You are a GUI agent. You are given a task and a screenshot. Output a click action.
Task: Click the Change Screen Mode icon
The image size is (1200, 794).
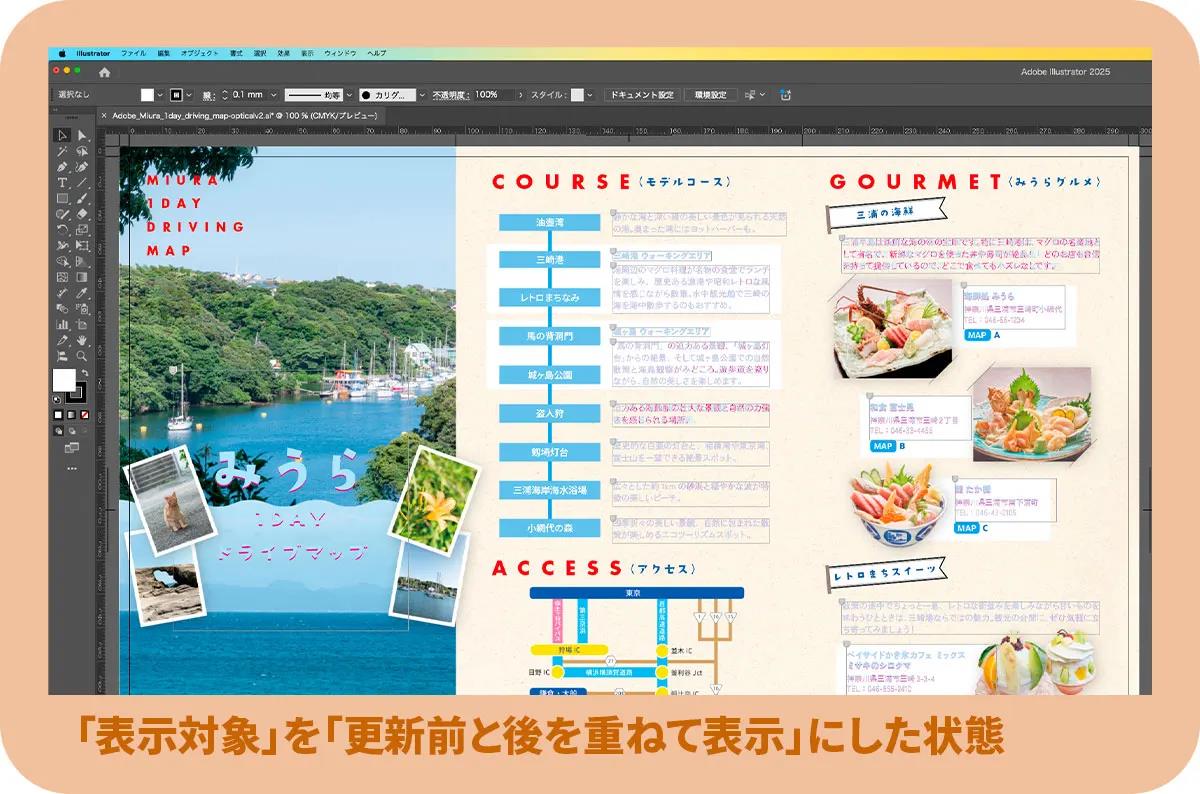tap(72, 446)
